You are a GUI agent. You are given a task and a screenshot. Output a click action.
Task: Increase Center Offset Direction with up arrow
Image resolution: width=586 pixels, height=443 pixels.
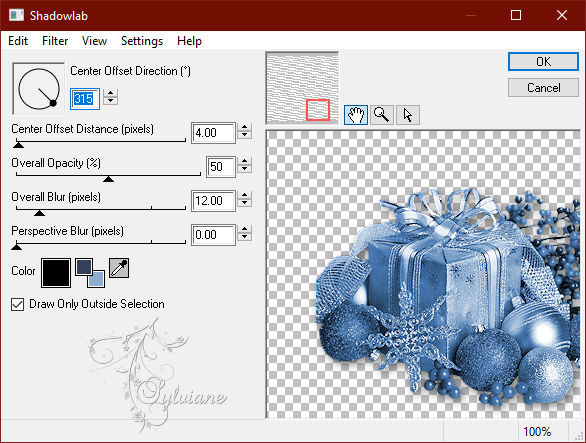click(x=110, y=93)
